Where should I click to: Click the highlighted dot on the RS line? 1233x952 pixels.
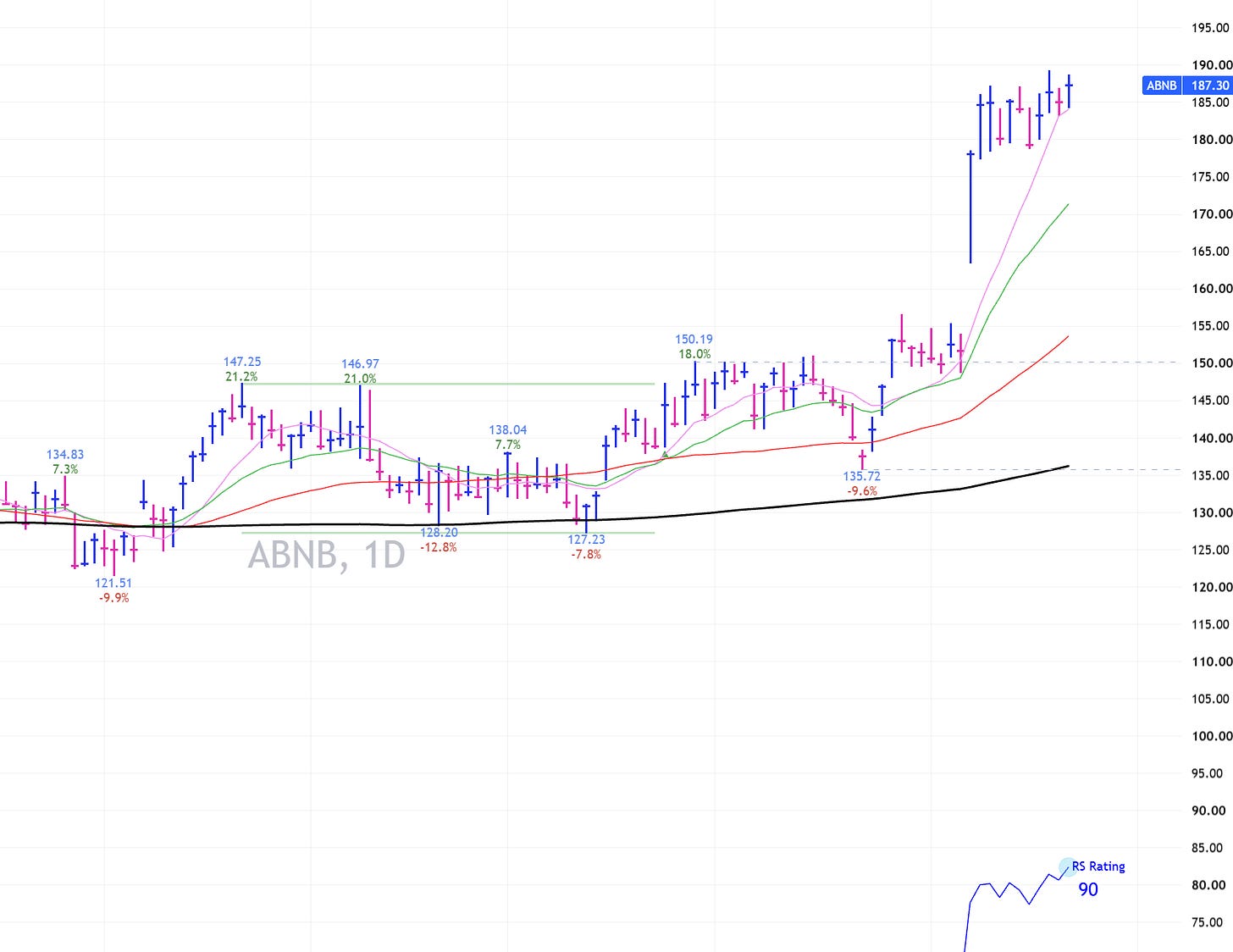1067,866
